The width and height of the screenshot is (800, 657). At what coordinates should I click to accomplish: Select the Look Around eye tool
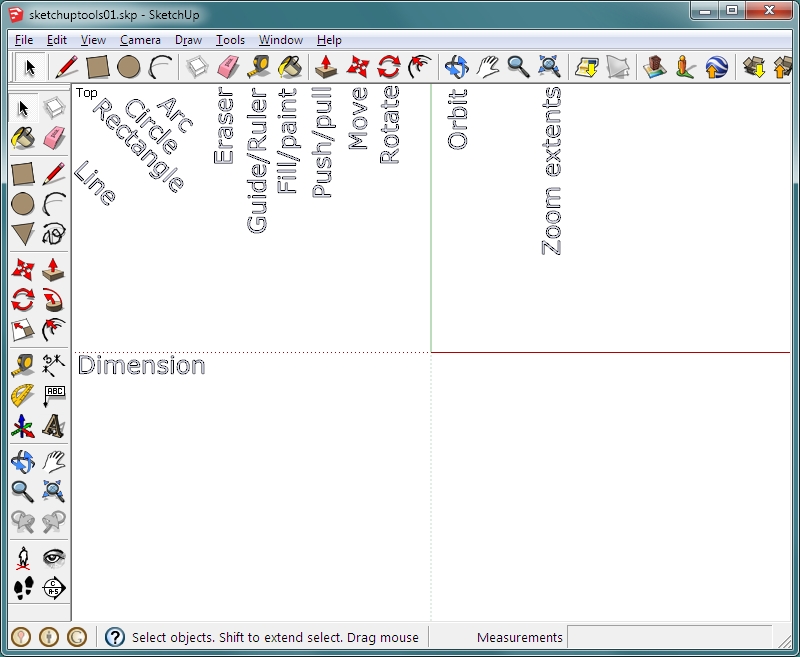(54, 558)
